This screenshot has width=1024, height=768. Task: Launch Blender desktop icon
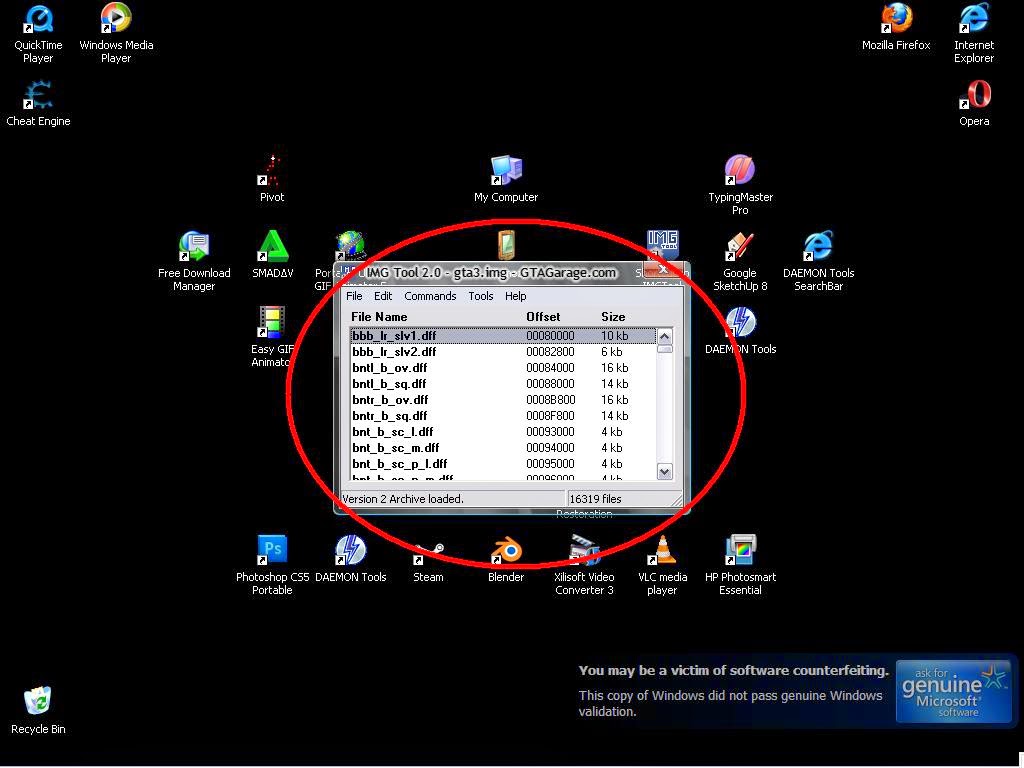(506, 558)
